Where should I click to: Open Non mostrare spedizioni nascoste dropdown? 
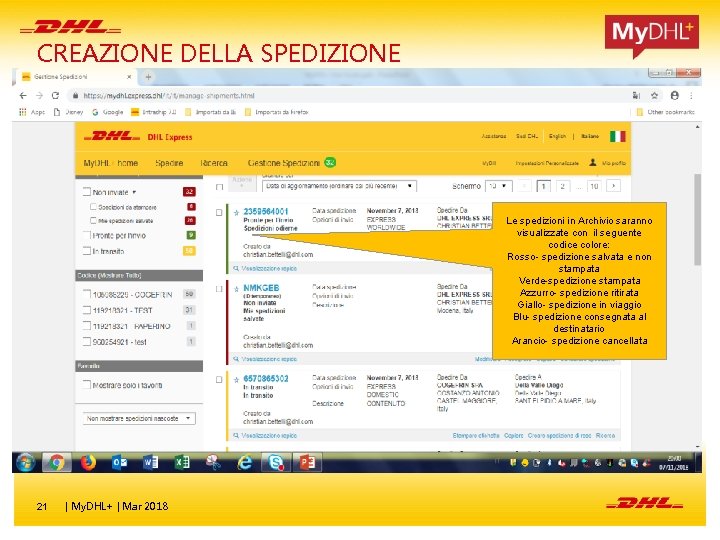139,418
